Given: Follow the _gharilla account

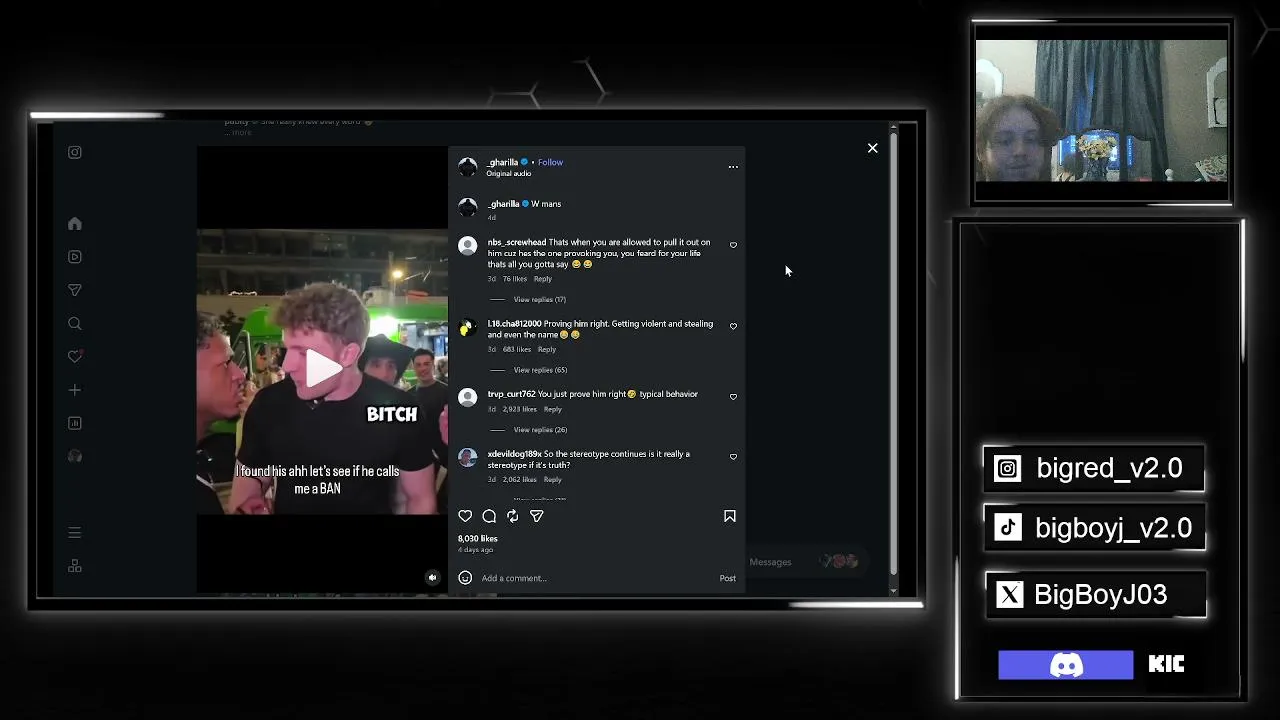Looking at the screenshot, I should 550,162.
